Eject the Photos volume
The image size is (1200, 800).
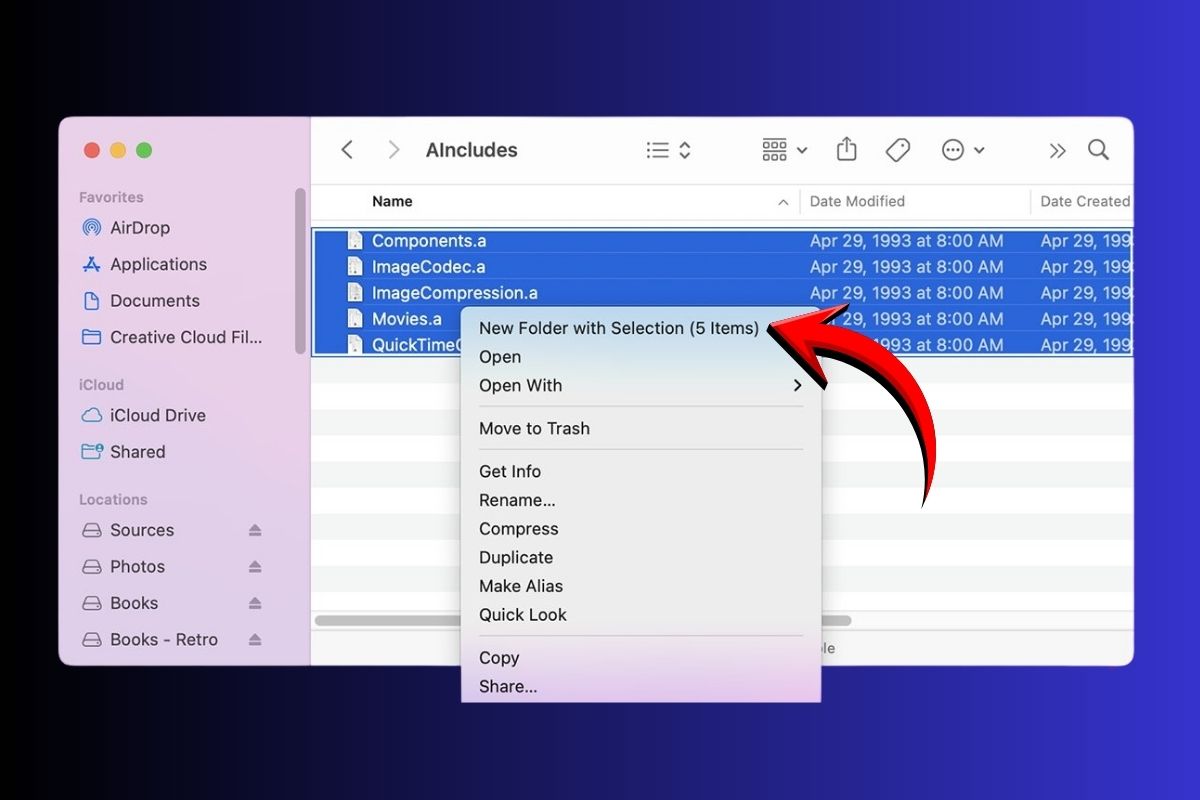tap(255, 567)
